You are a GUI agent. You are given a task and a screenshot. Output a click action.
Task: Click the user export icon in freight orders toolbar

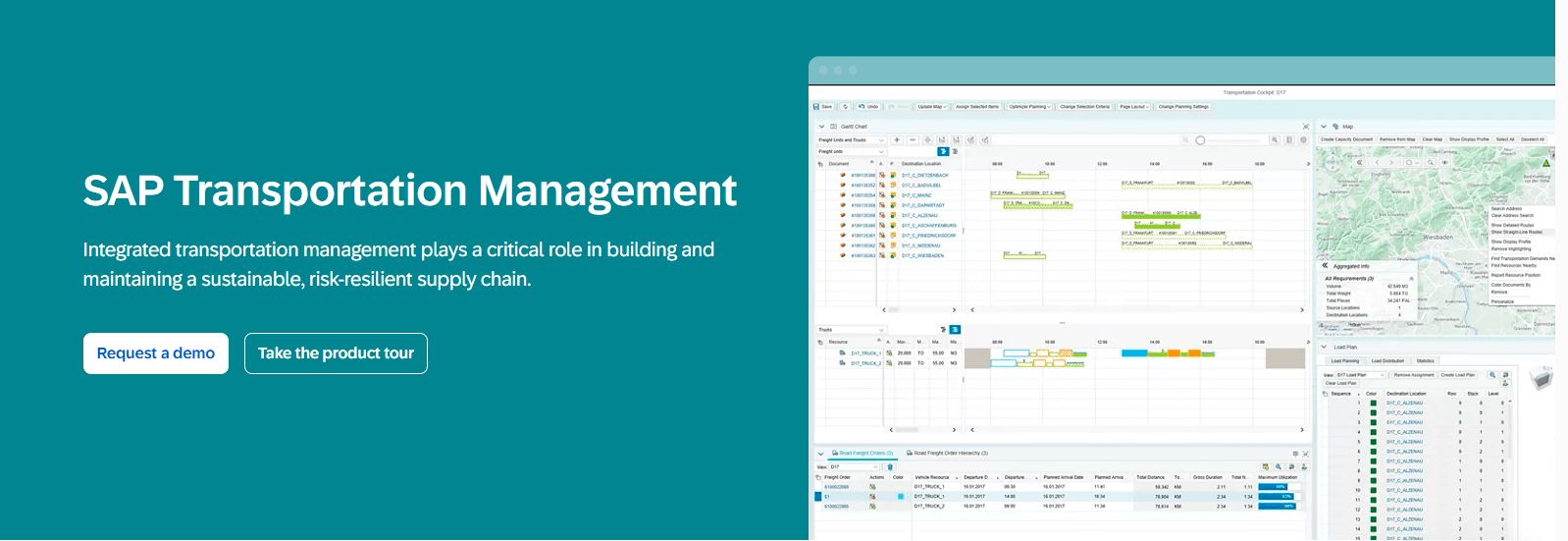1304,467
